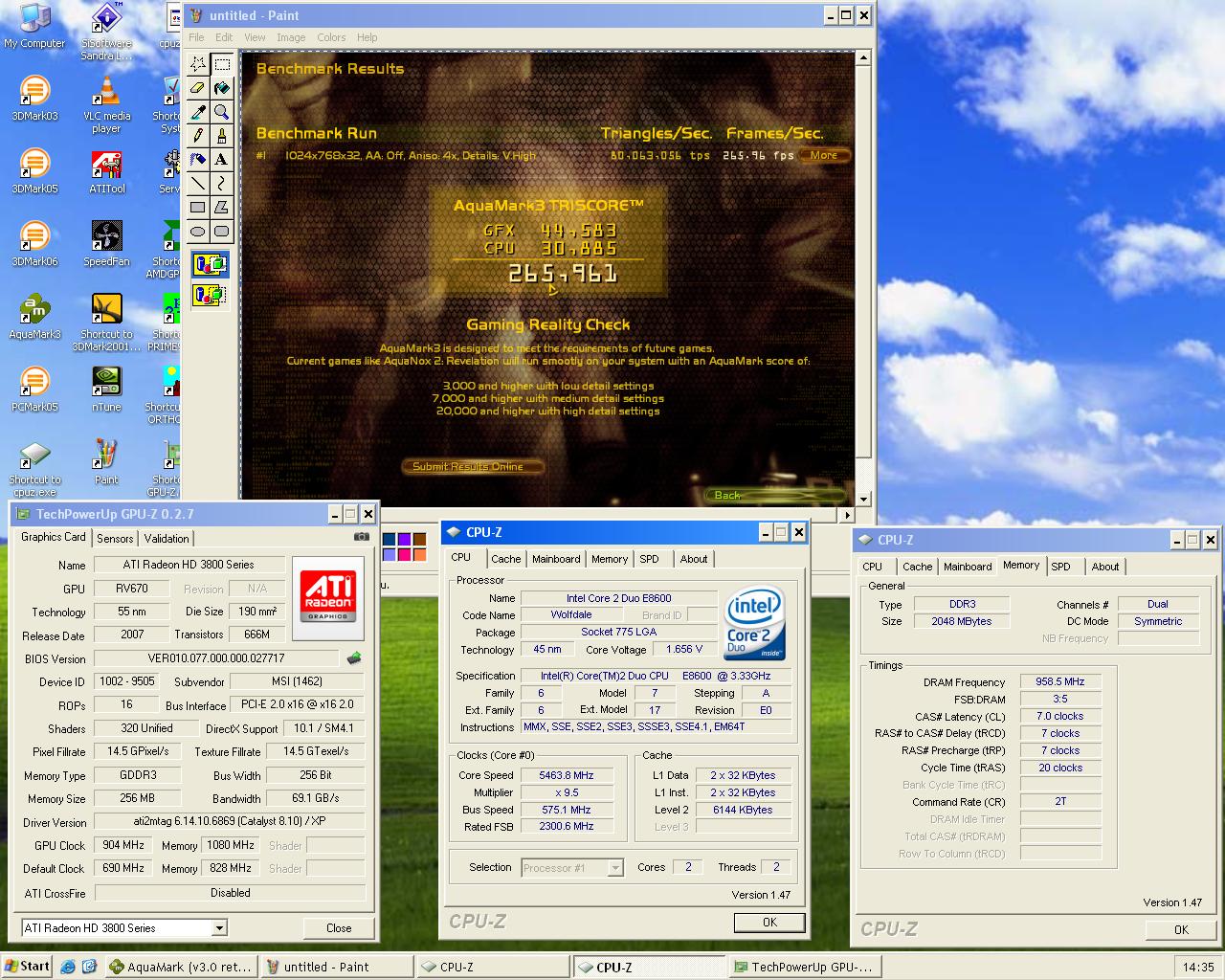The width and height of the screenshot is (1225, 980).
Task: Click the BIOS save icon in GPU-Z
Action: (354, 657)
